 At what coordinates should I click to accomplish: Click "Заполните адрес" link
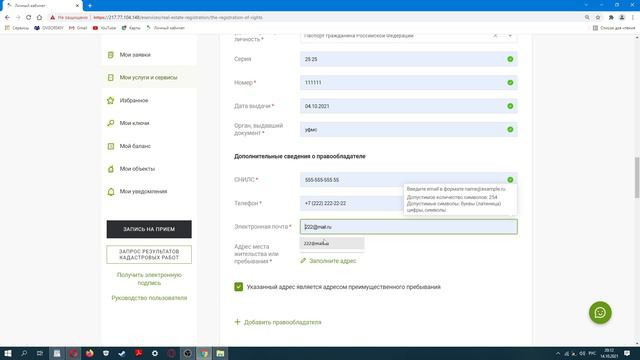point(333,261)
